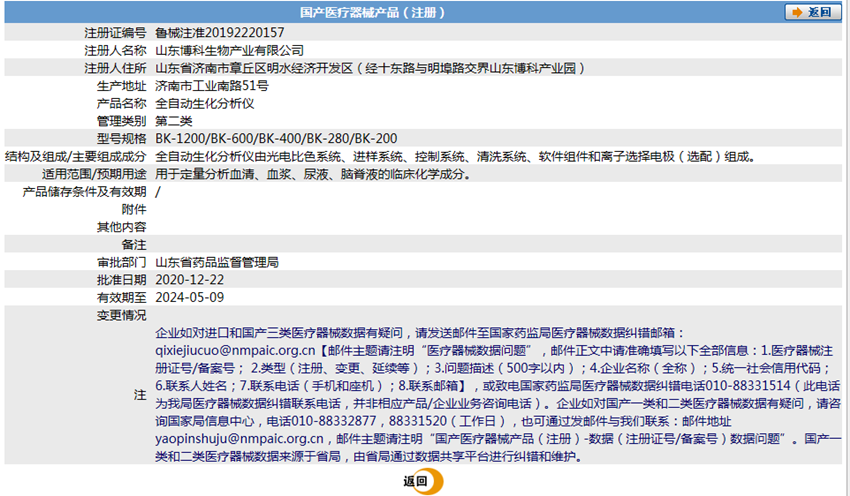Click the label 产品名称
This screenshot has height=496, width=850.
121,103
